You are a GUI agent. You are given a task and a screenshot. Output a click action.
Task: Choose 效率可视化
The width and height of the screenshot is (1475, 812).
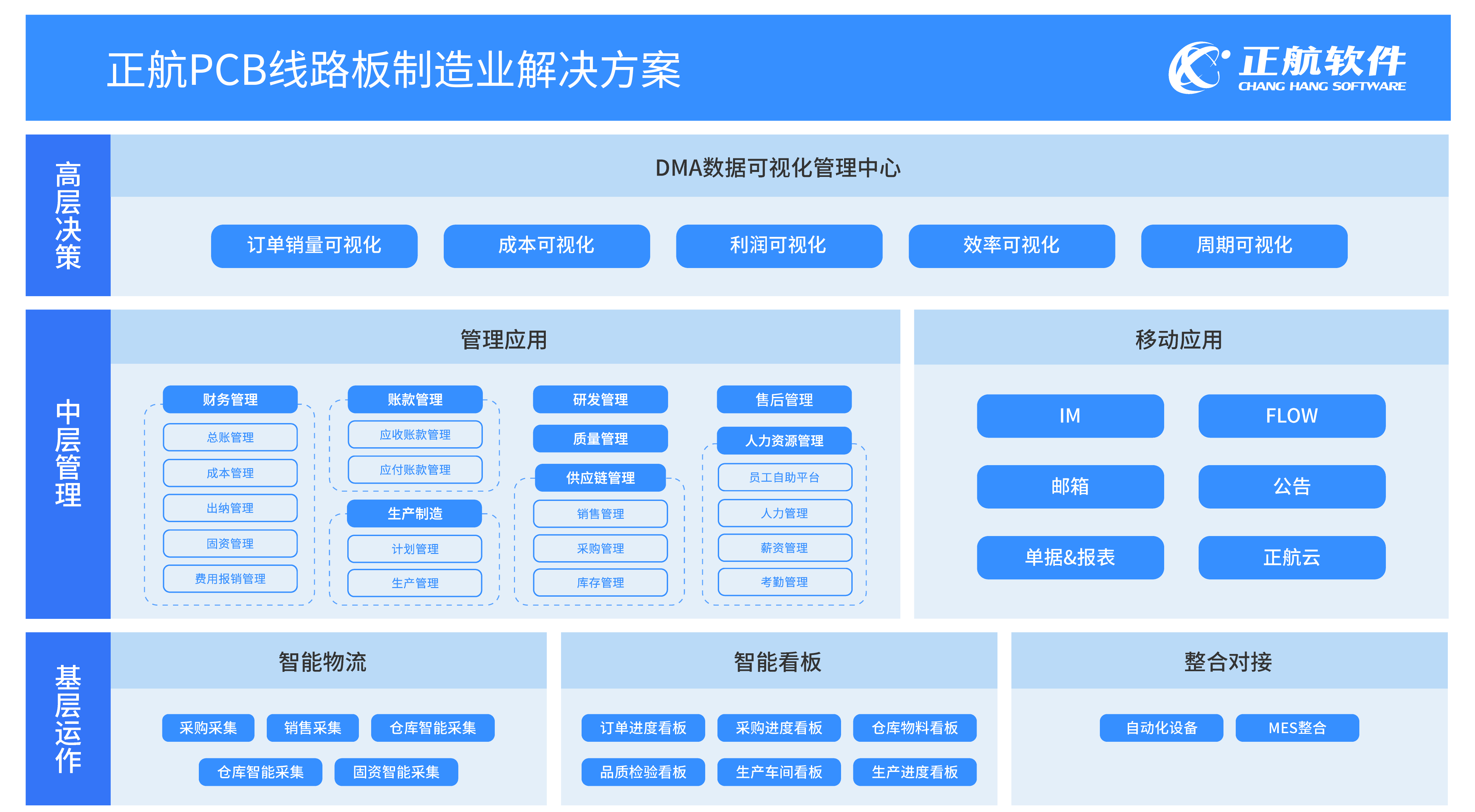click(1011, 245)
